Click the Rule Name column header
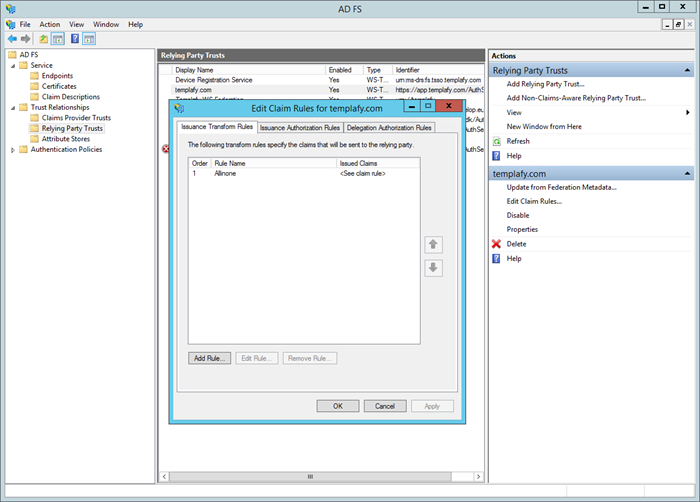 274,163
